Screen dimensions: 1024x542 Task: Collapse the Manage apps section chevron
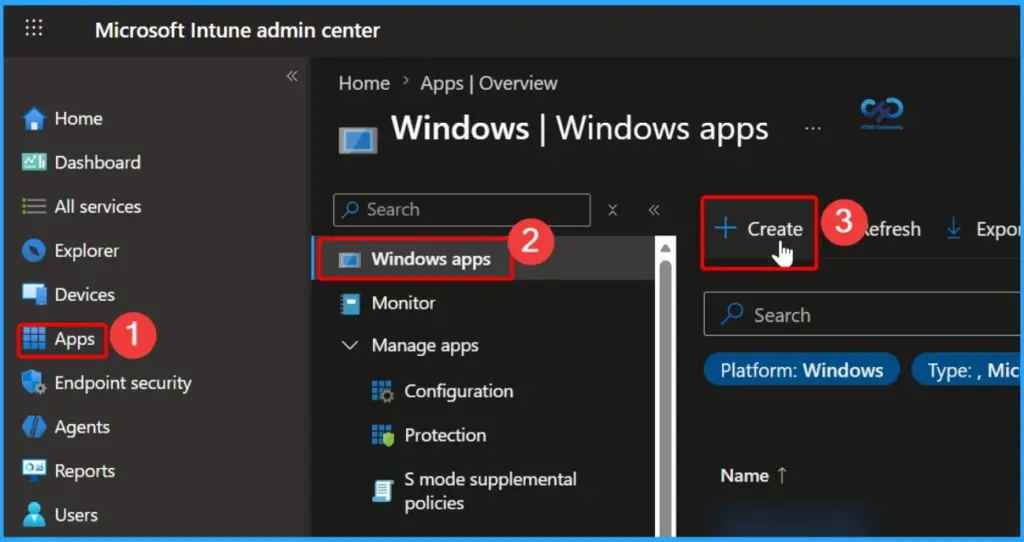point(350,345)
